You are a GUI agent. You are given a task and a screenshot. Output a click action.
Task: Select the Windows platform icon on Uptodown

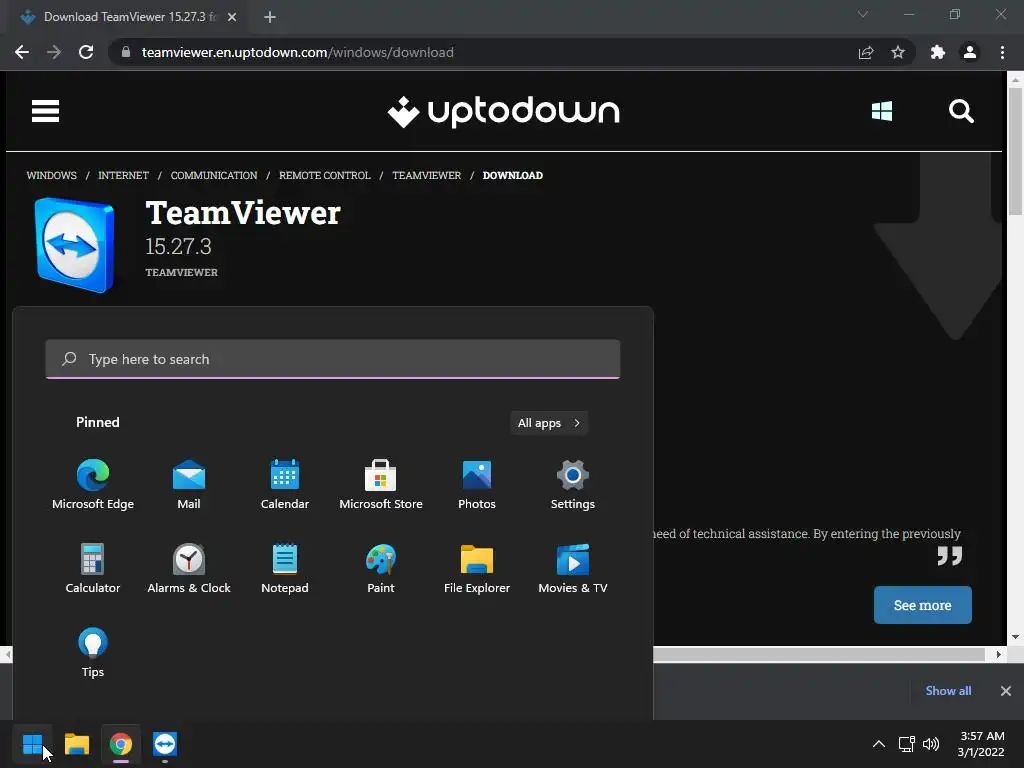[x=882, y=111]
